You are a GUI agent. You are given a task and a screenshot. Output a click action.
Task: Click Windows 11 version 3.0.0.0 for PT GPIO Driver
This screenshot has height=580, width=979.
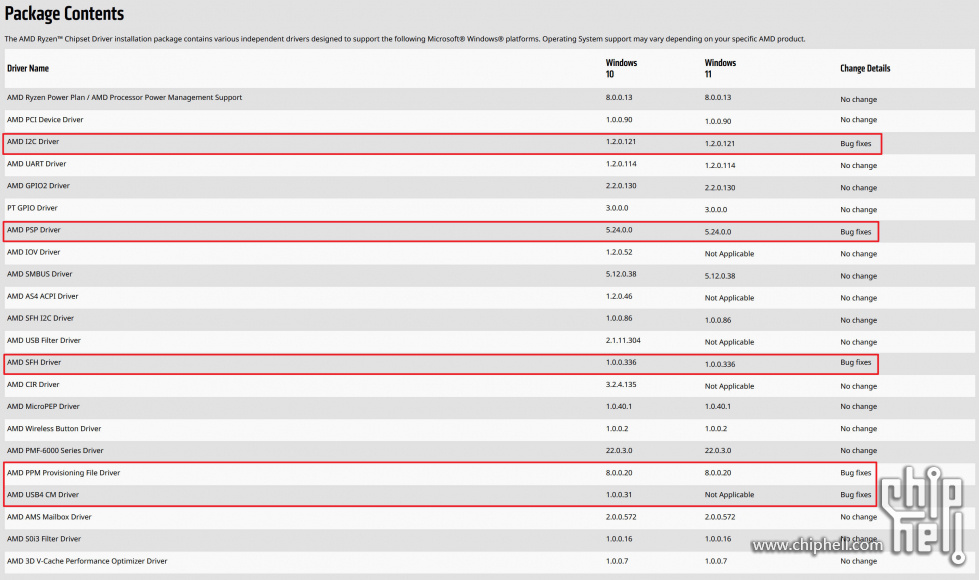[716, 210]
